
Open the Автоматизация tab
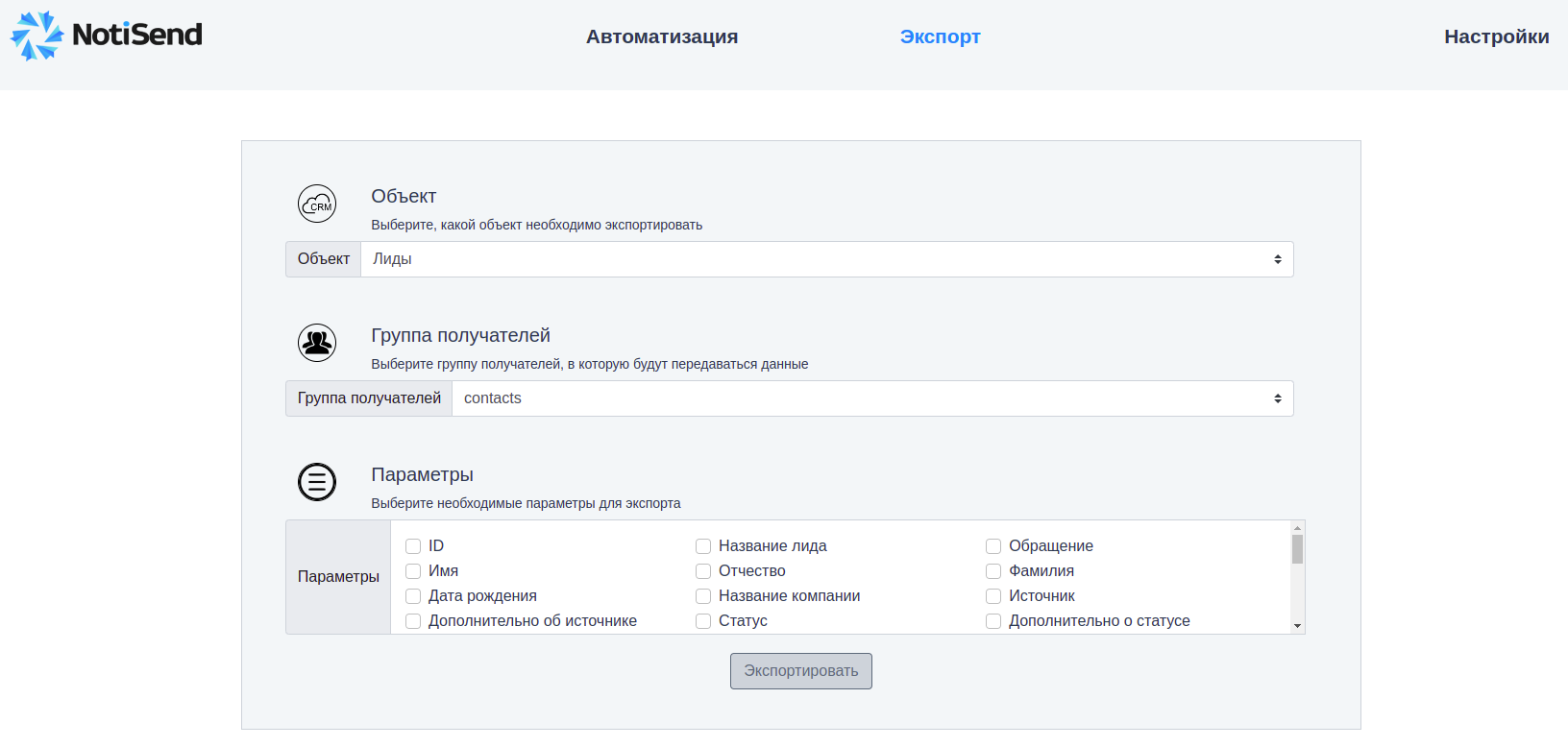pyautogui.click(x=662, y=36)
